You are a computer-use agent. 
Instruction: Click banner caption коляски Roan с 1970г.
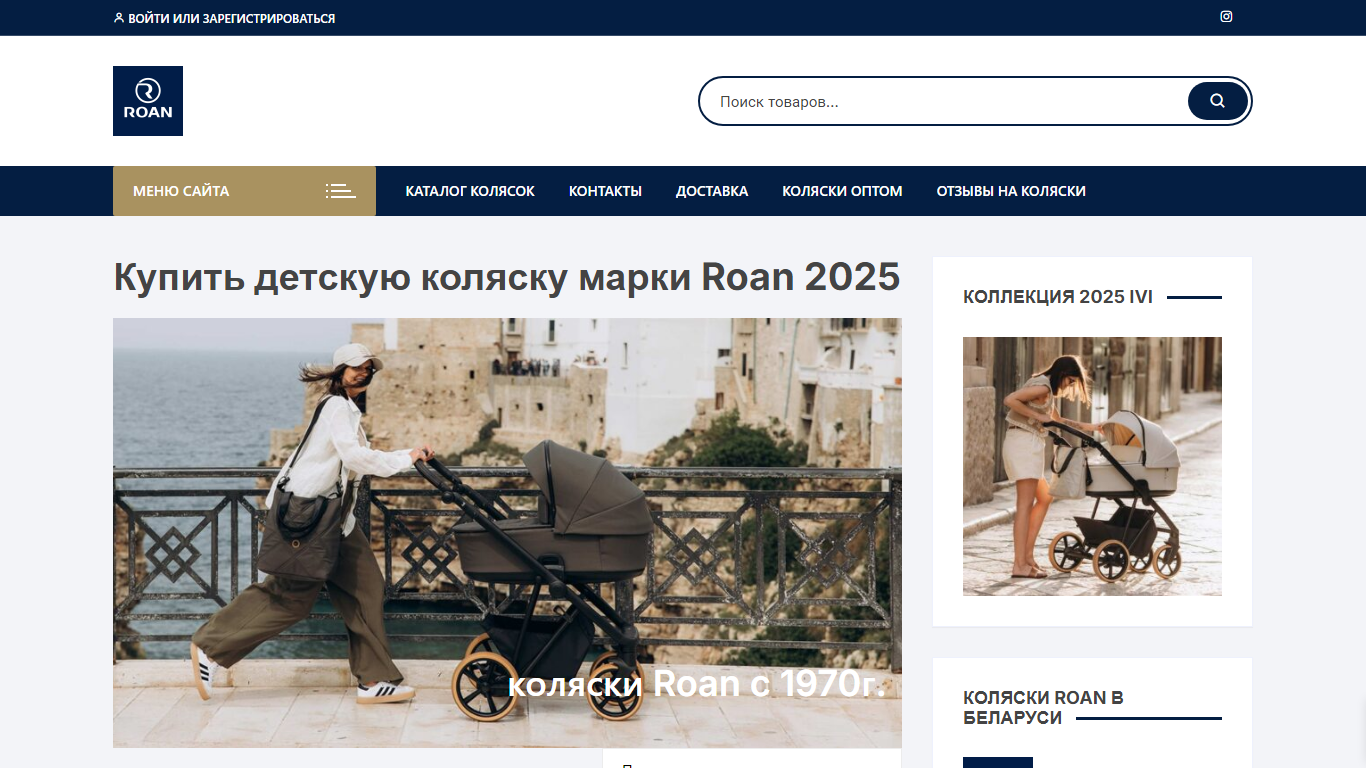(697, 684)
